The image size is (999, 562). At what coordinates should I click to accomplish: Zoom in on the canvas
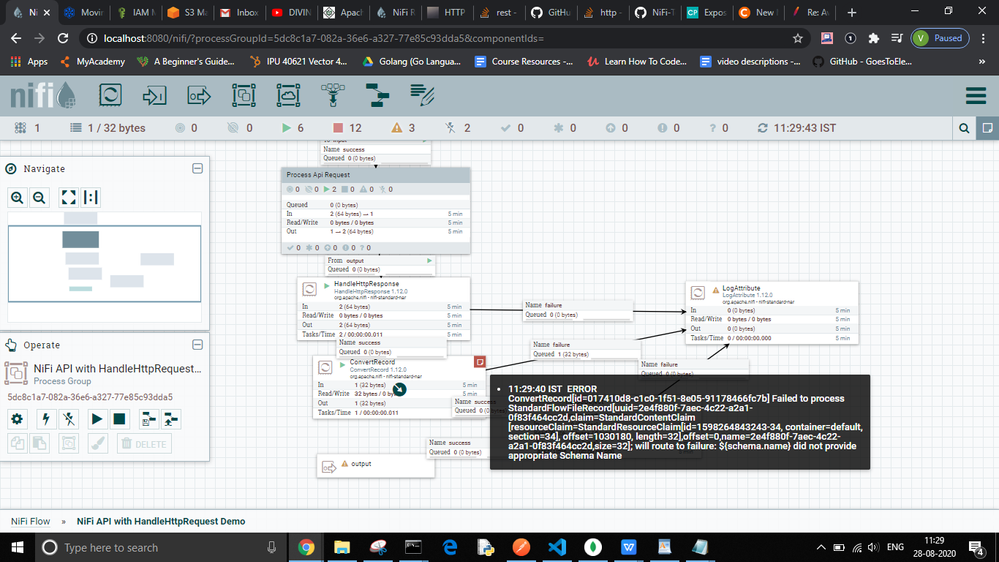17,198
